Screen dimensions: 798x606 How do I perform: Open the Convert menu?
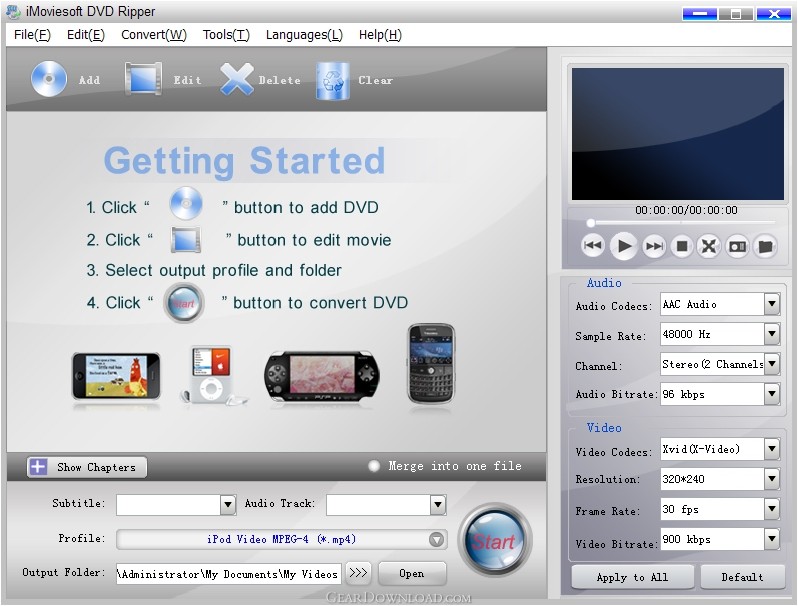[154, 35]
